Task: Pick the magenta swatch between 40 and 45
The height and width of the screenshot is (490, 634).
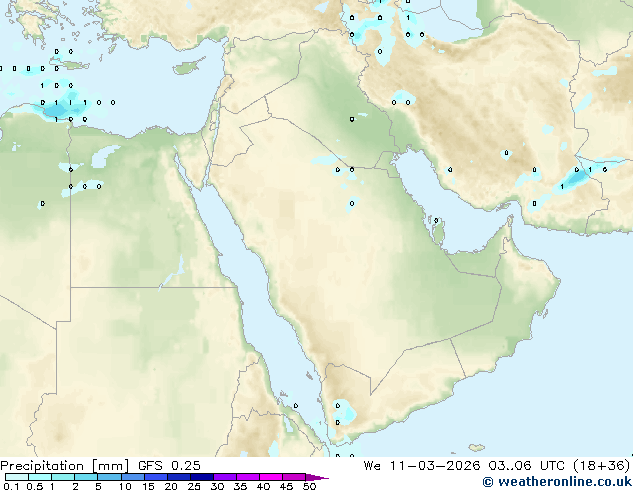Action: [x=271, y=477]
